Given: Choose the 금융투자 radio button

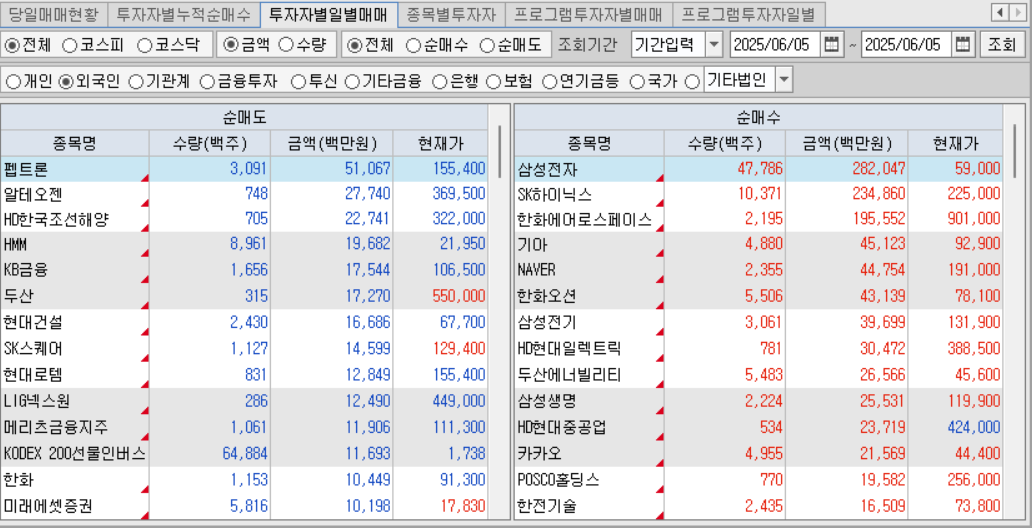Looking at the screenshot, I should [x=207, y=82].
